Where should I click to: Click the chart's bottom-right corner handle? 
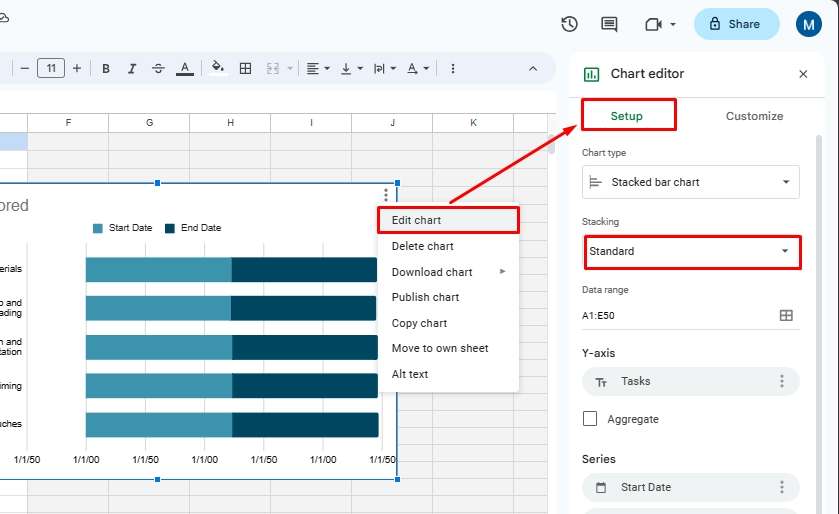[397, 479]
